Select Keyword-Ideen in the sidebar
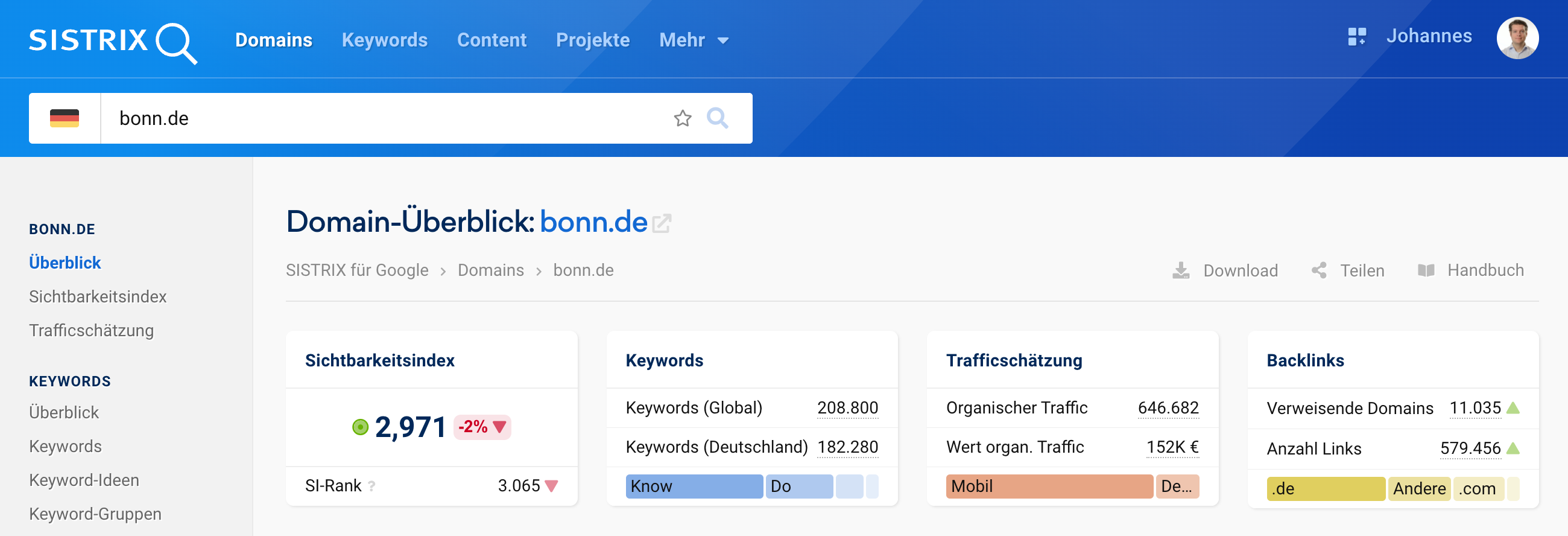The width and height of the screenshot is (1568, 536). point(84,480)
